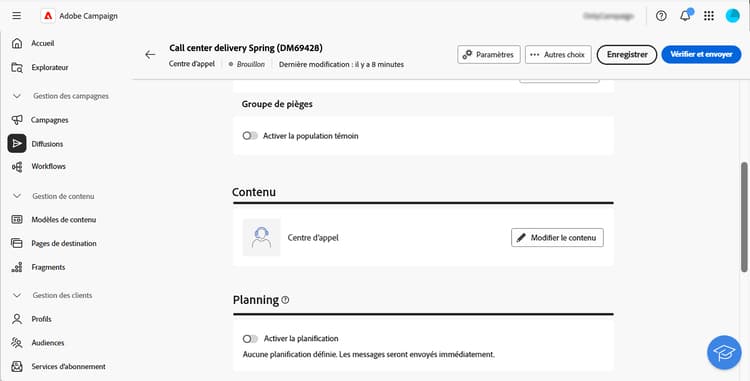Click the Services d'abonnement icon
The height and width of the screenshot is (381, 750).
(x=17, y=367)
